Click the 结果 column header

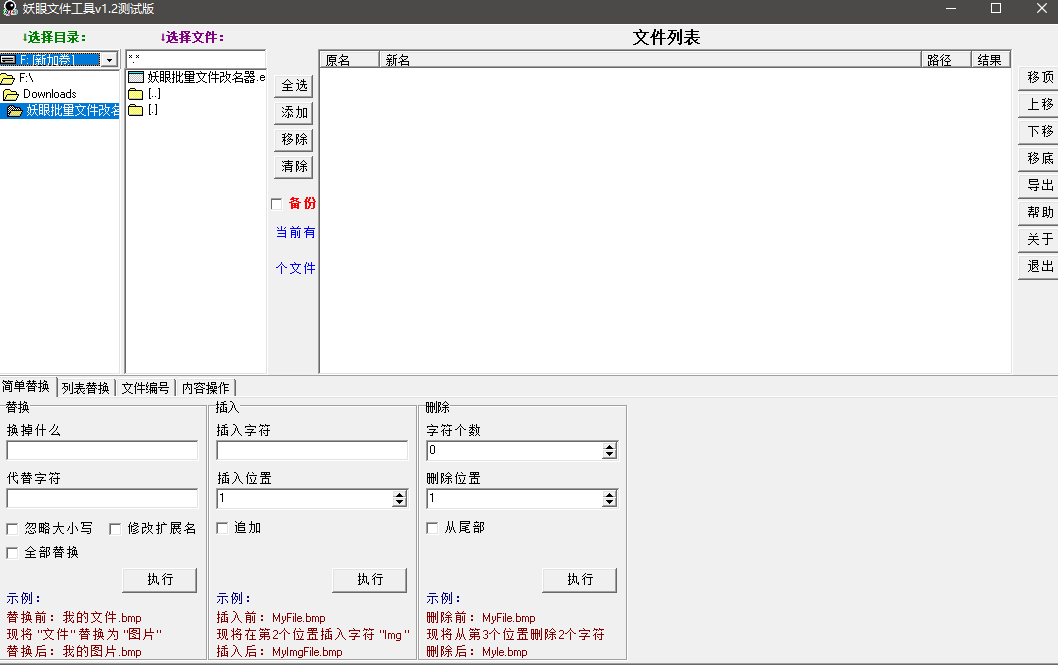[x=990, y=60]
